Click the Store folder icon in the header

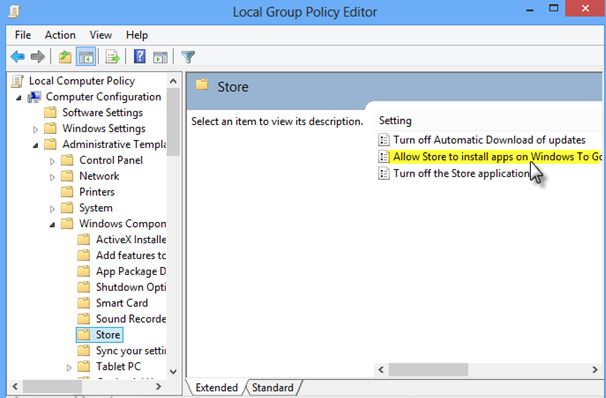coord(202,85)
